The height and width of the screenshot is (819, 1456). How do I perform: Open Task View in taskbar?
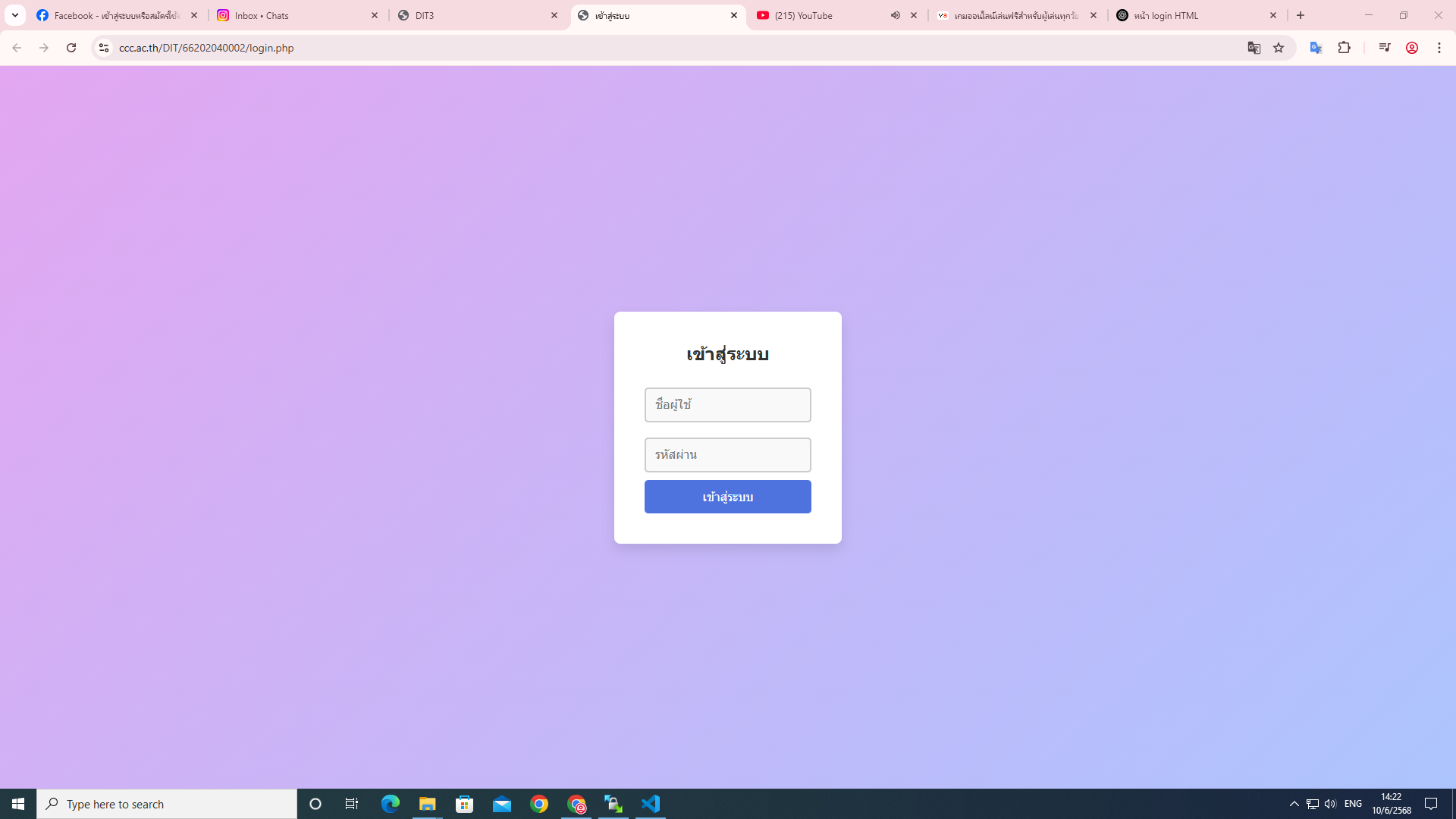(352, 804)
